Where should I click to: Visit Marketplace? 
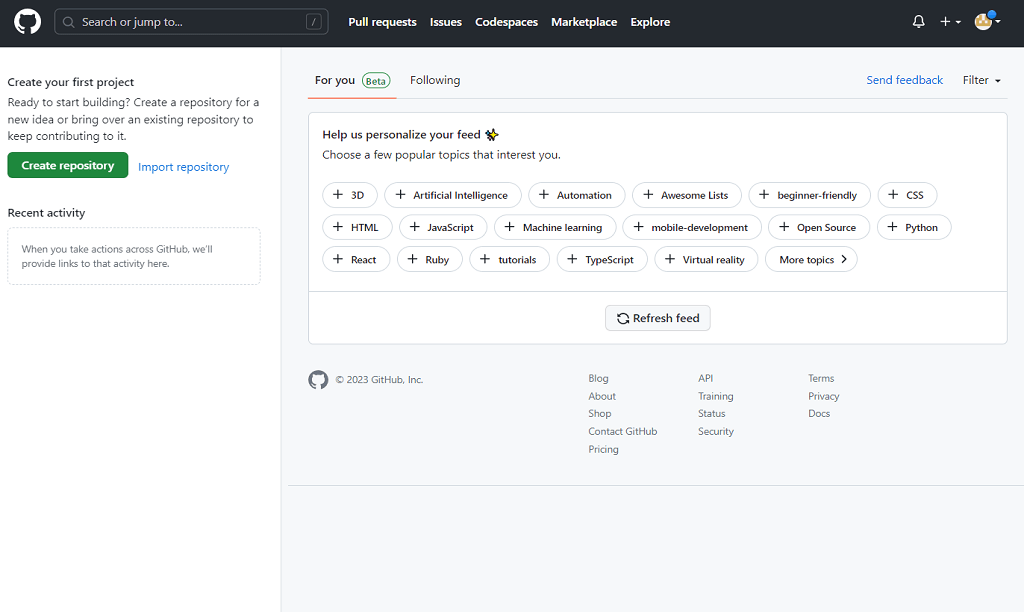pos(584,22)
